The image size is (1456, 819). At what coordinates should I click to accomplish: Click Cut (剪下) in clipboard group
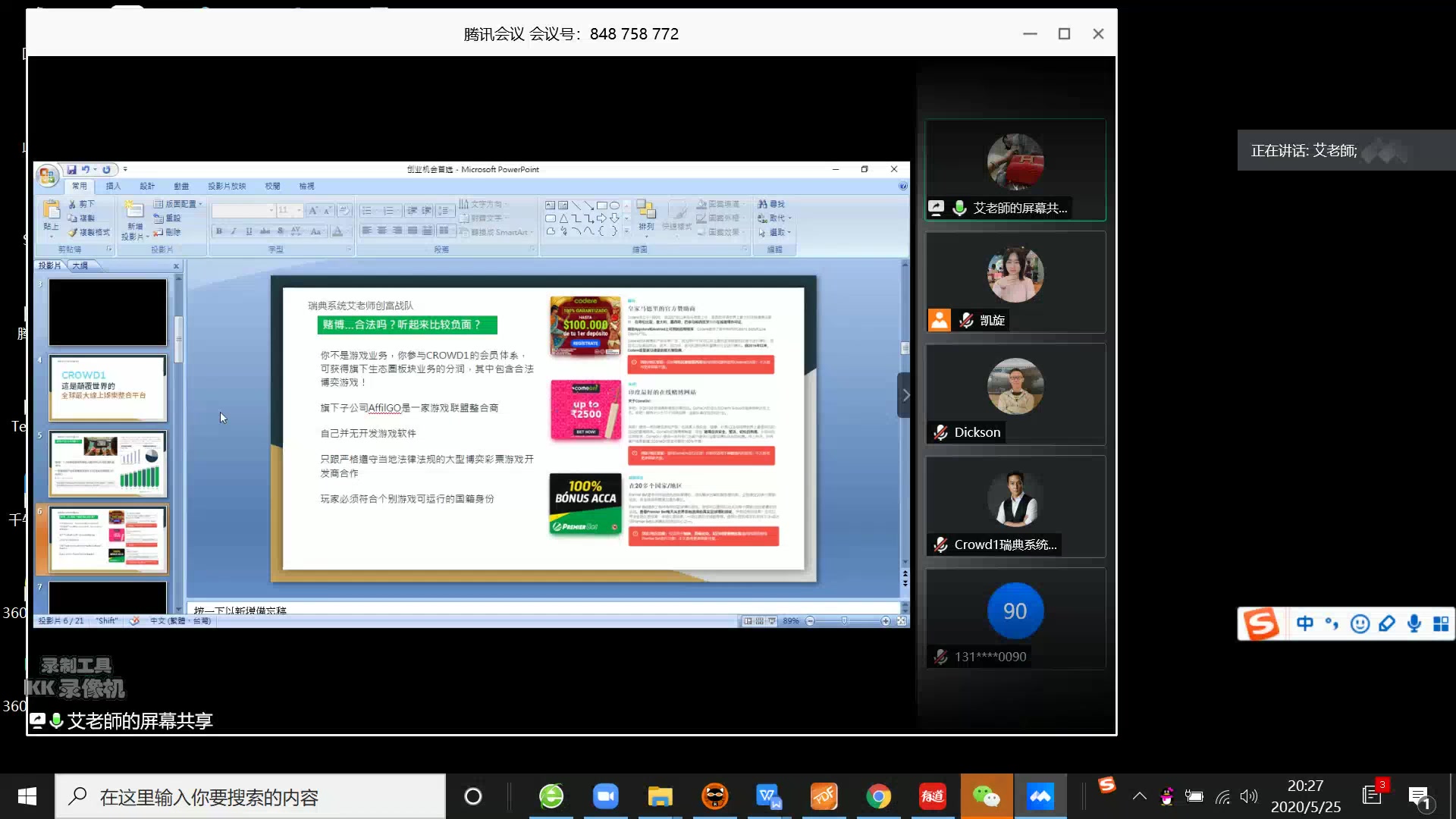point(82,204)
